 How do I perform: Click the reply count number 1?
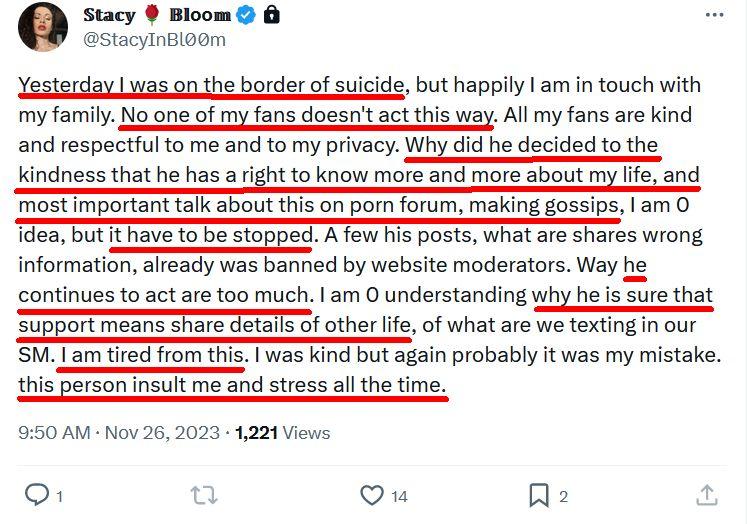tap(60, 496)
